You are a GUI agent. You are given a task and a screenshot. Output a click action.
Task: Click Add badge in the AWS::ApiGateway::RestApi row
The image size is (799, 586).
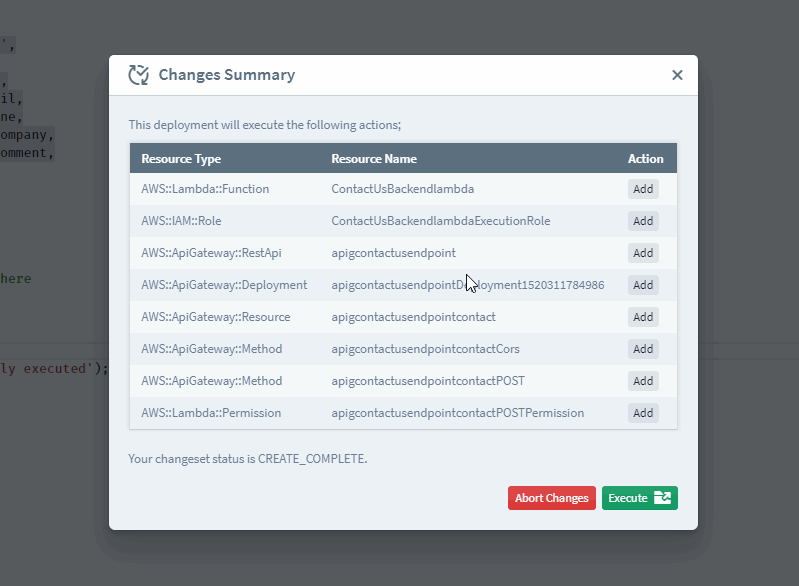643,253
